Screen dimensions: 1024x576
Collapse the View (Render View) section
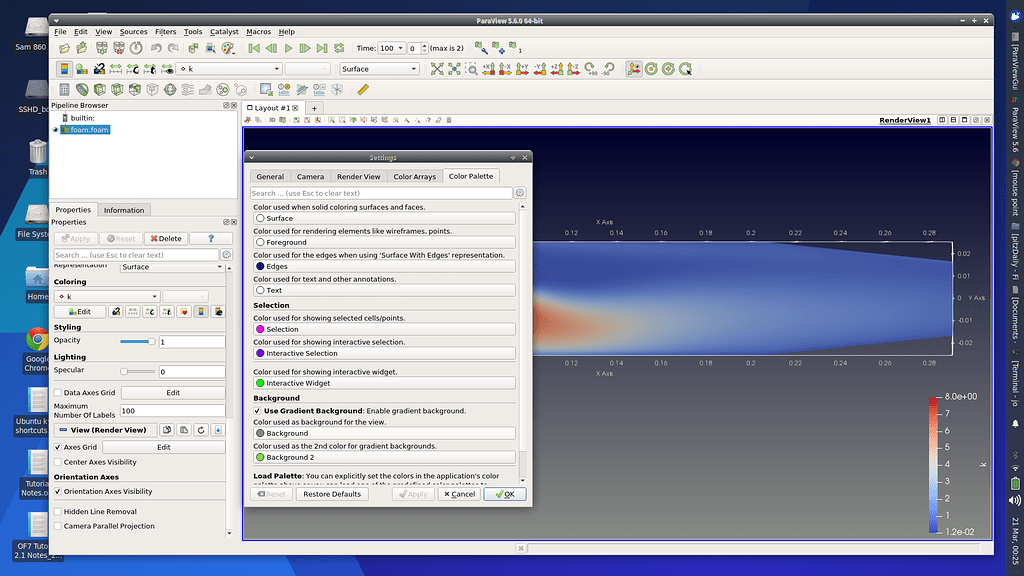(x=104, y=430)
